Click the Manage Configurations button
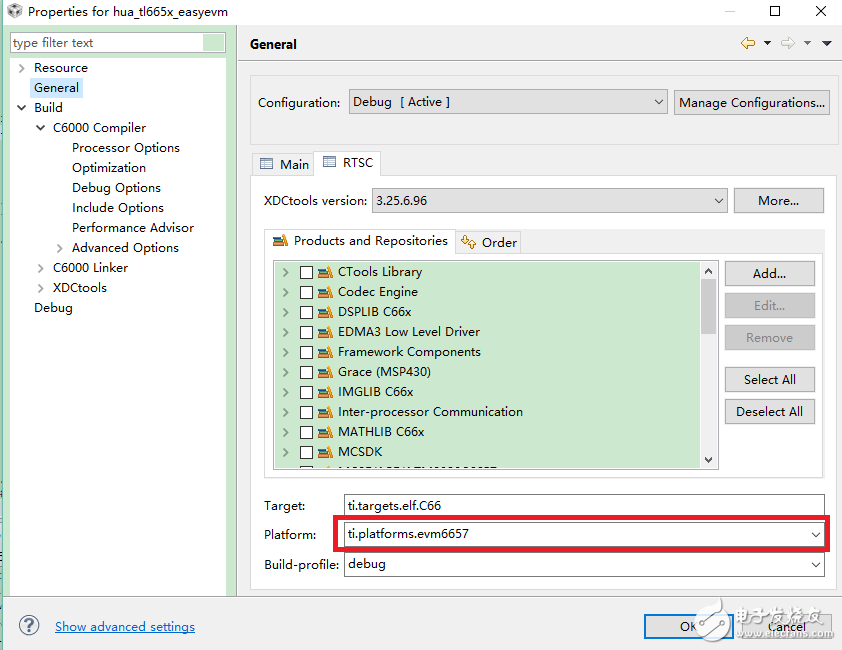The width and height of the screenshot is (842, 650). [752, 102]
